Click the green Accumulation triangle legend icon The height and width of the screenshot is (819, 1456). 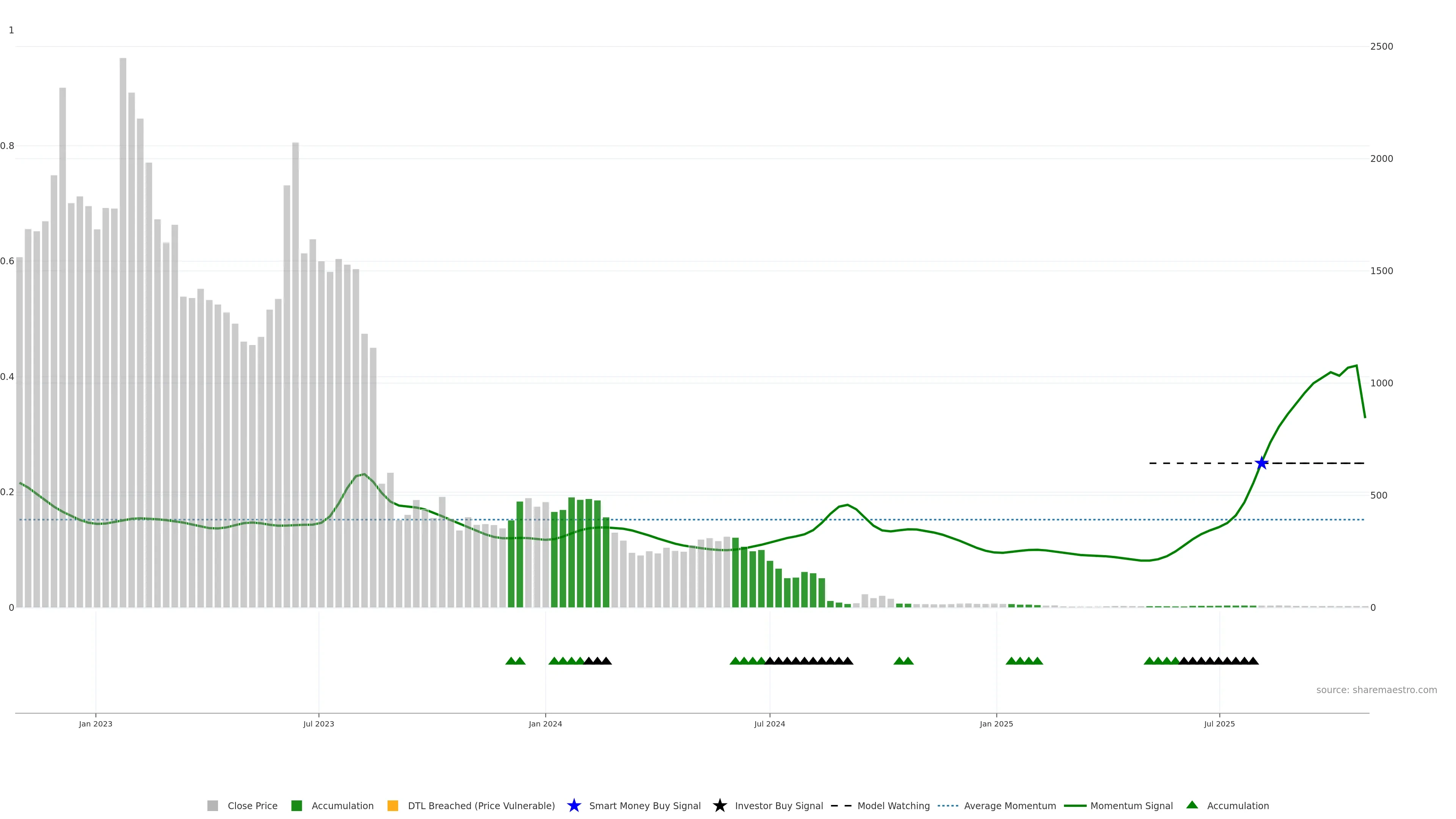pos(1192,805)
